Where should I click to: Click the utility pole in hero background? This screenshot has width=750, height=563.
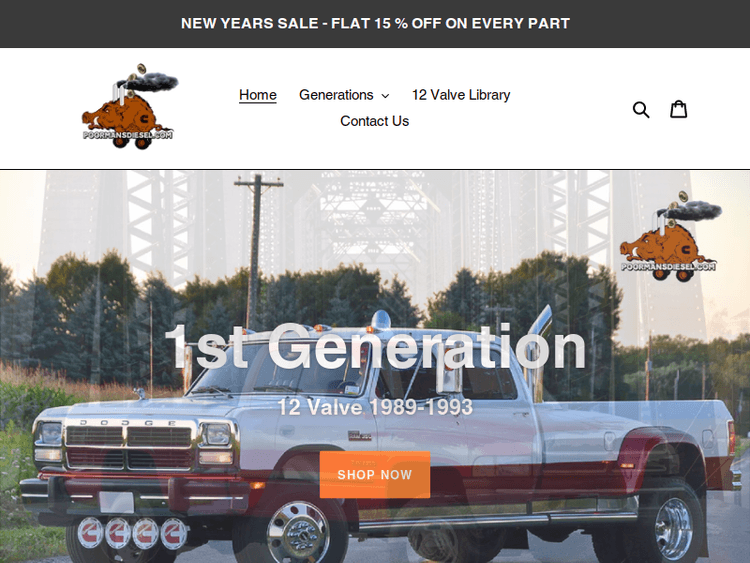tap(257, 249)
